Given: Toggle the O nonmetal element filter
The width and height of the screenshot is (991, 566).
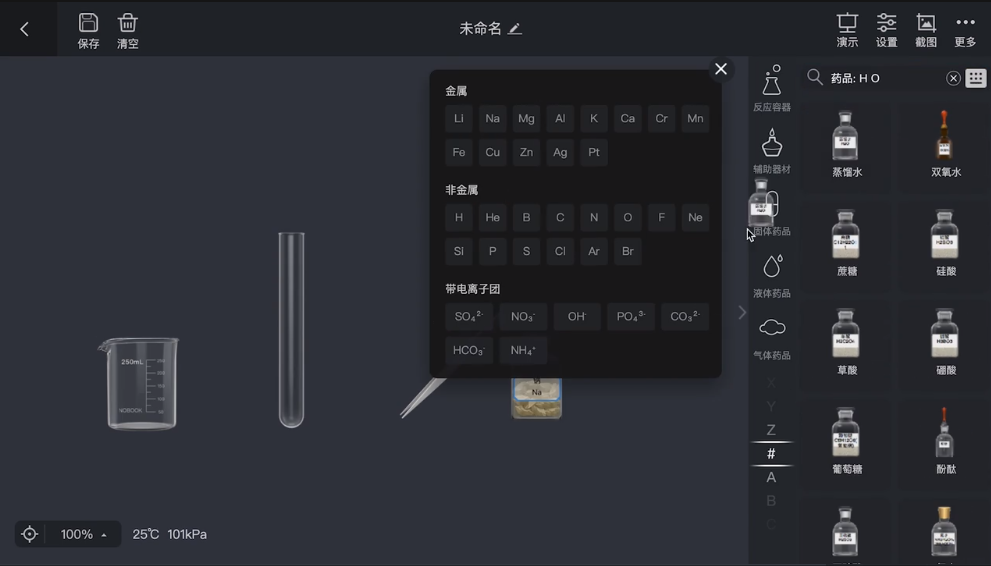Looking at the screenshot, I should pos(627,217).
